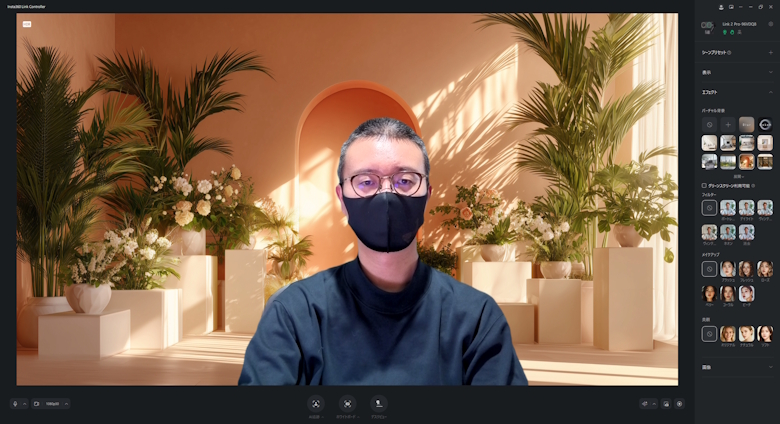The width and height of the screenshot is (780, 424).
Task: Select the first room virtual background thumbnail
Action: pos(709,143)
